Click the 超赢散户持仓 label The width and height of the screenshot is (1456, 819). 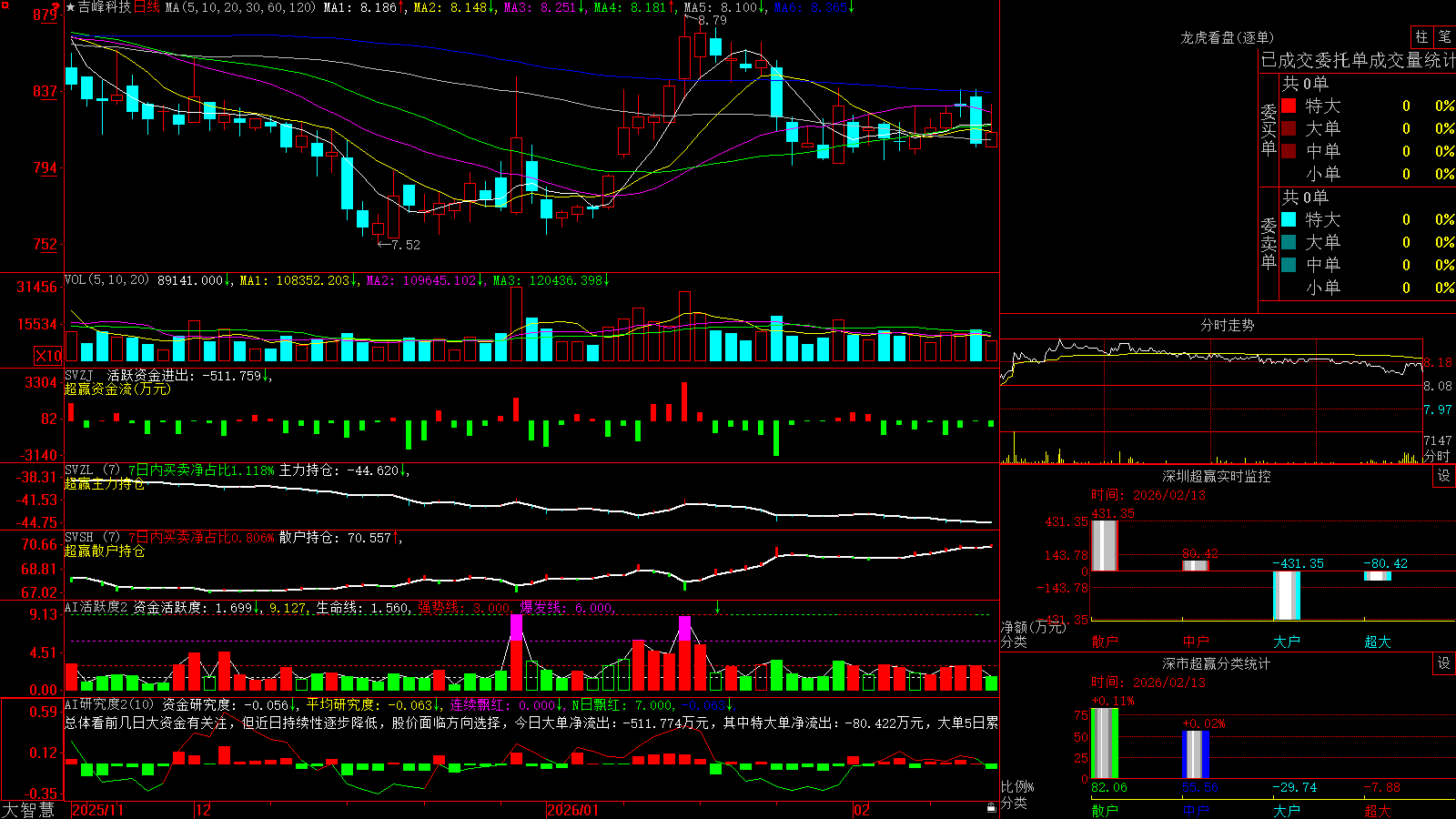pyautogui.click(x=105, y=551)
